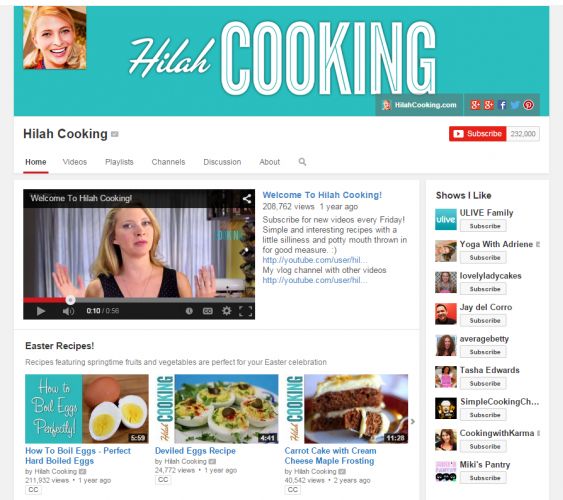Mute the video with speaker icon
Viewport: 563px width, 500px height.
pos(68,311)
